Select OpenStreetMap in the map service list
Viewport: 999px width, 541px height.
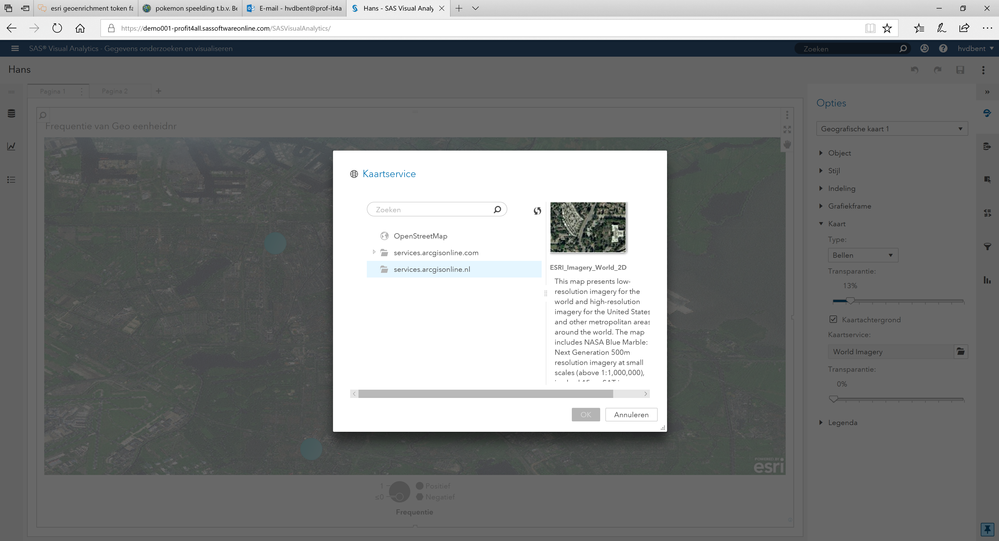point(420,236)
